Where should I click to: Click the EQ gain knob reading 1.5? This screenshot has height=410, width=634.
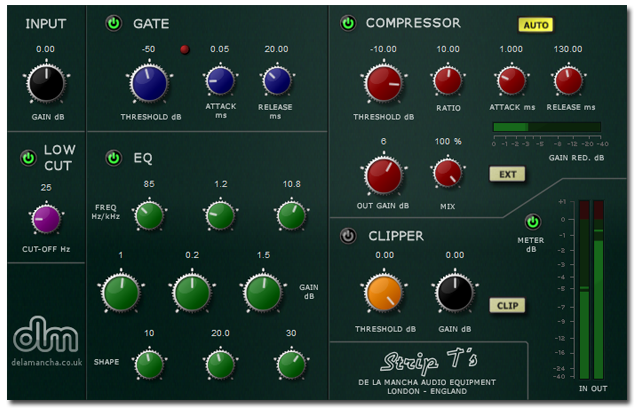[x=263, y=292]
